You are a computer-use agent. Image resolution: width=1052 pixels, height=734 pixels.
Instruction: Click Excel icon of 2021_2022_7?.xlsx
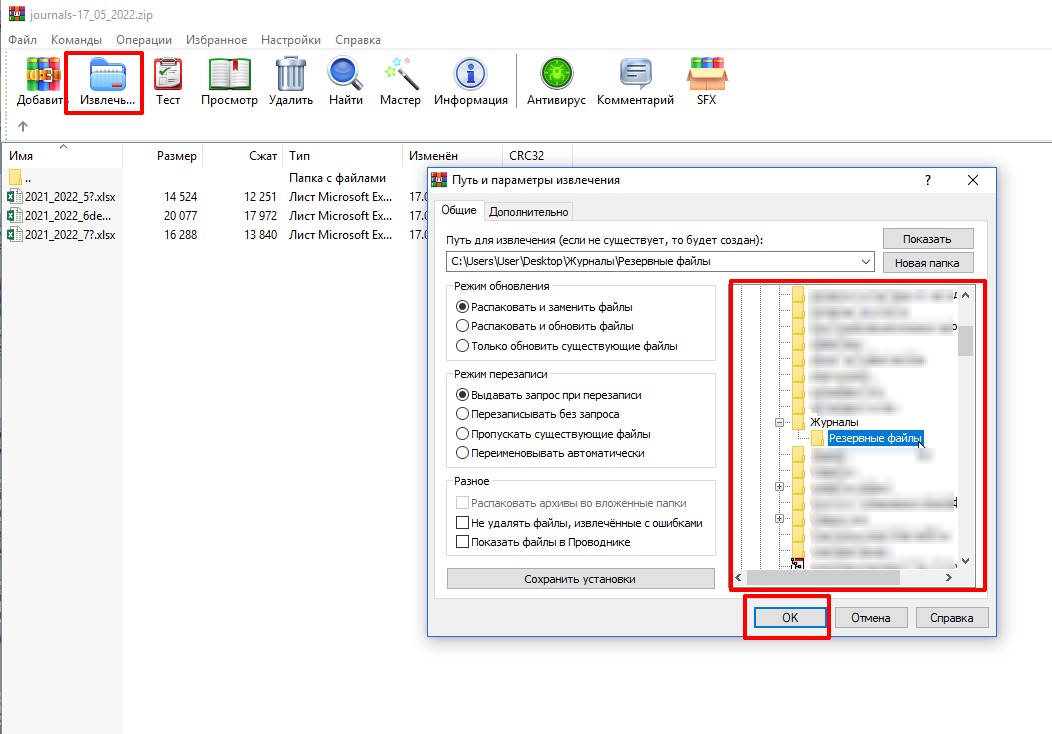coord(15,235)
